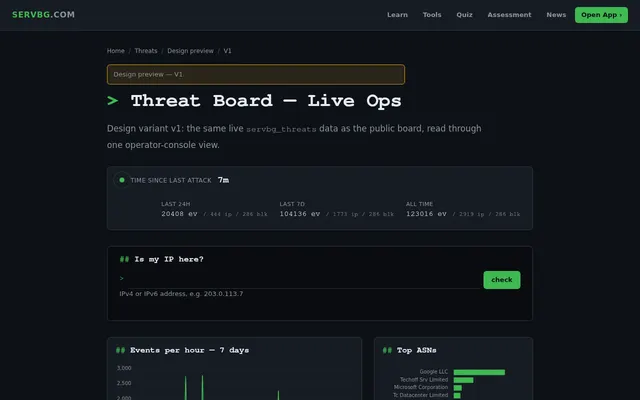
Task: Click the check button
Action: point(502,280)
